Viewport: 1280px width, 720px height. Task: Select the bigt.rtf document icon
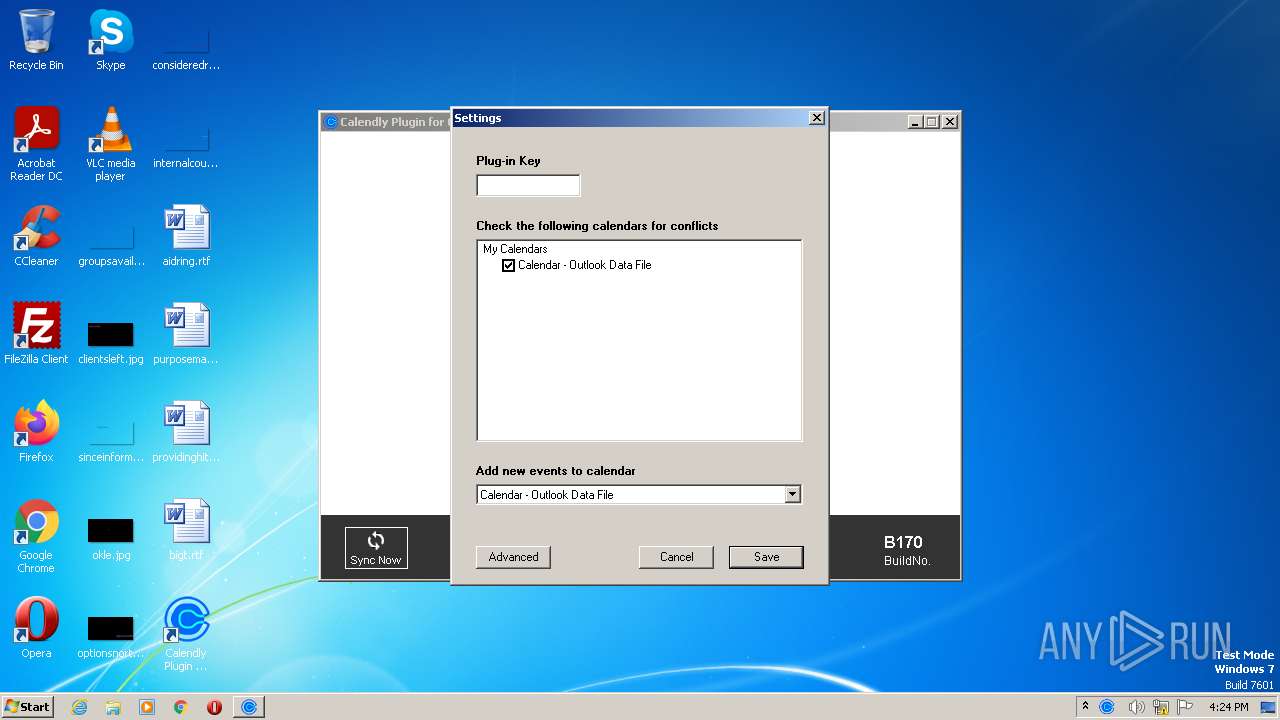pyautogui.click(x=186, y=530)
